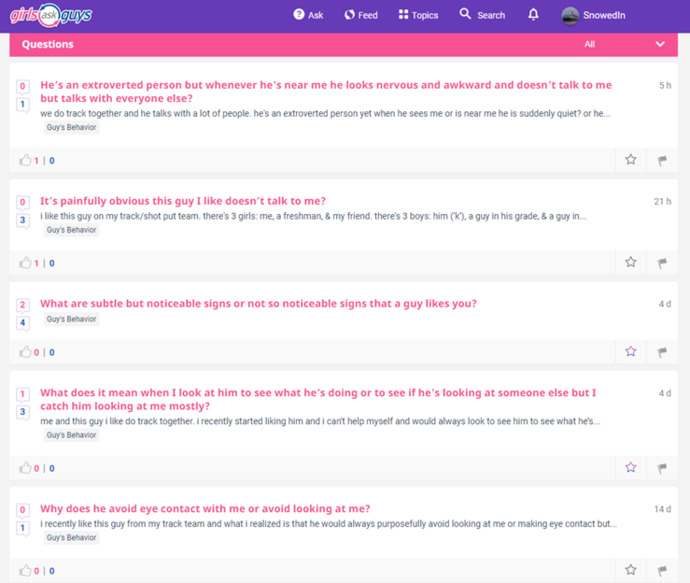Toggle favorite star on 'subtle signs' question

pos(631,351)
